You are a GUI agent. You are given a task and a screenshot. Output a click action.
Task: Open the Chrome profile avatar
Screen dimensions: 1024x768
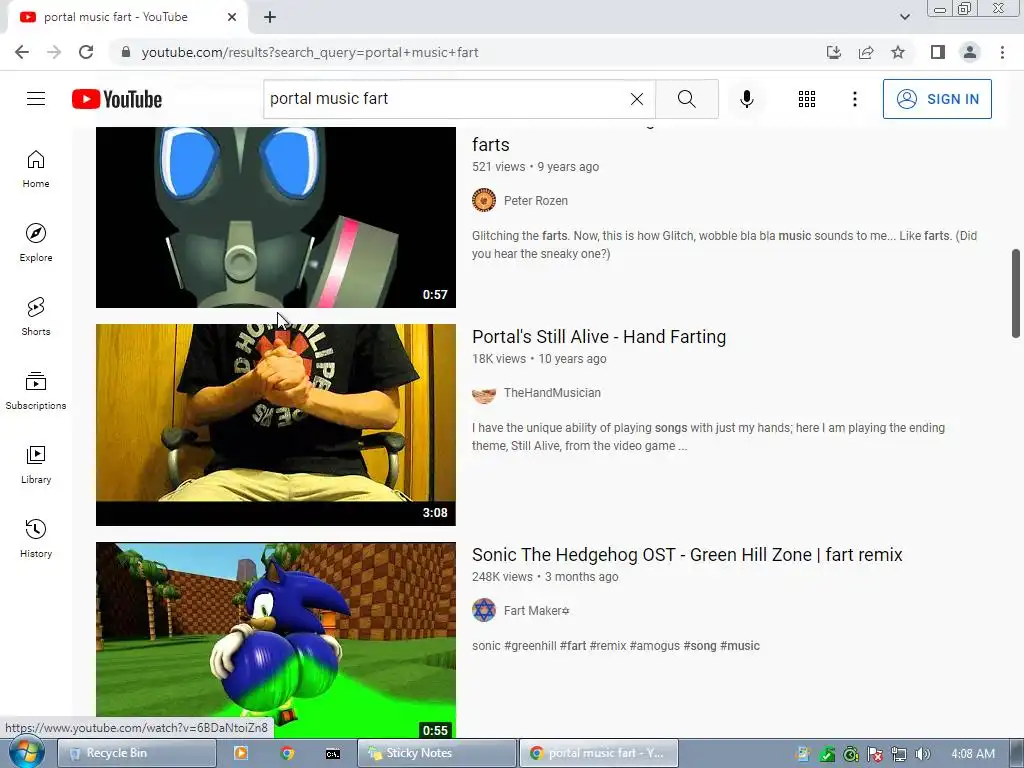point(970,52)
